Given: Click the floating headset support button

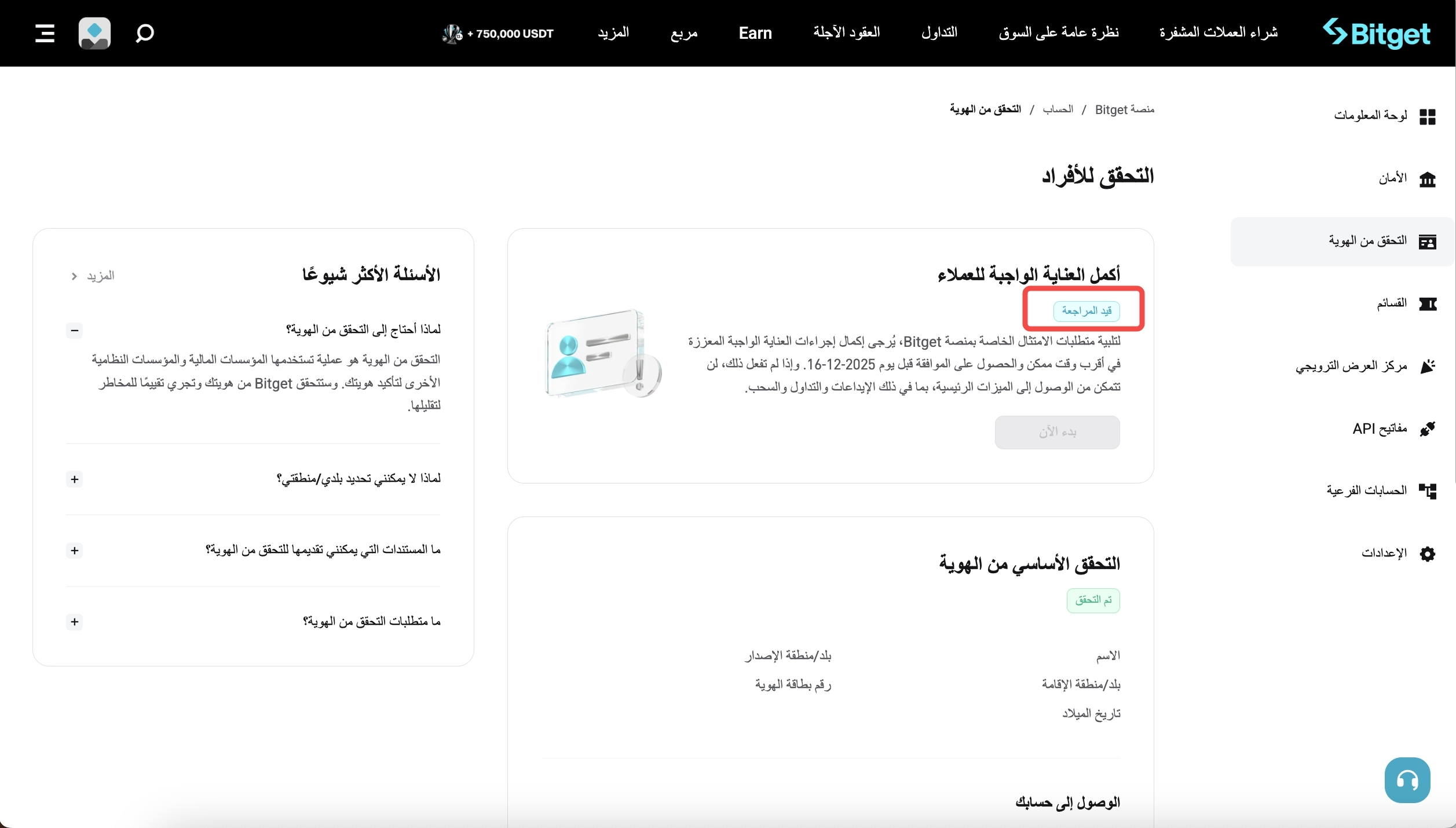Looking at the screenshot, I should point(1407,779).
